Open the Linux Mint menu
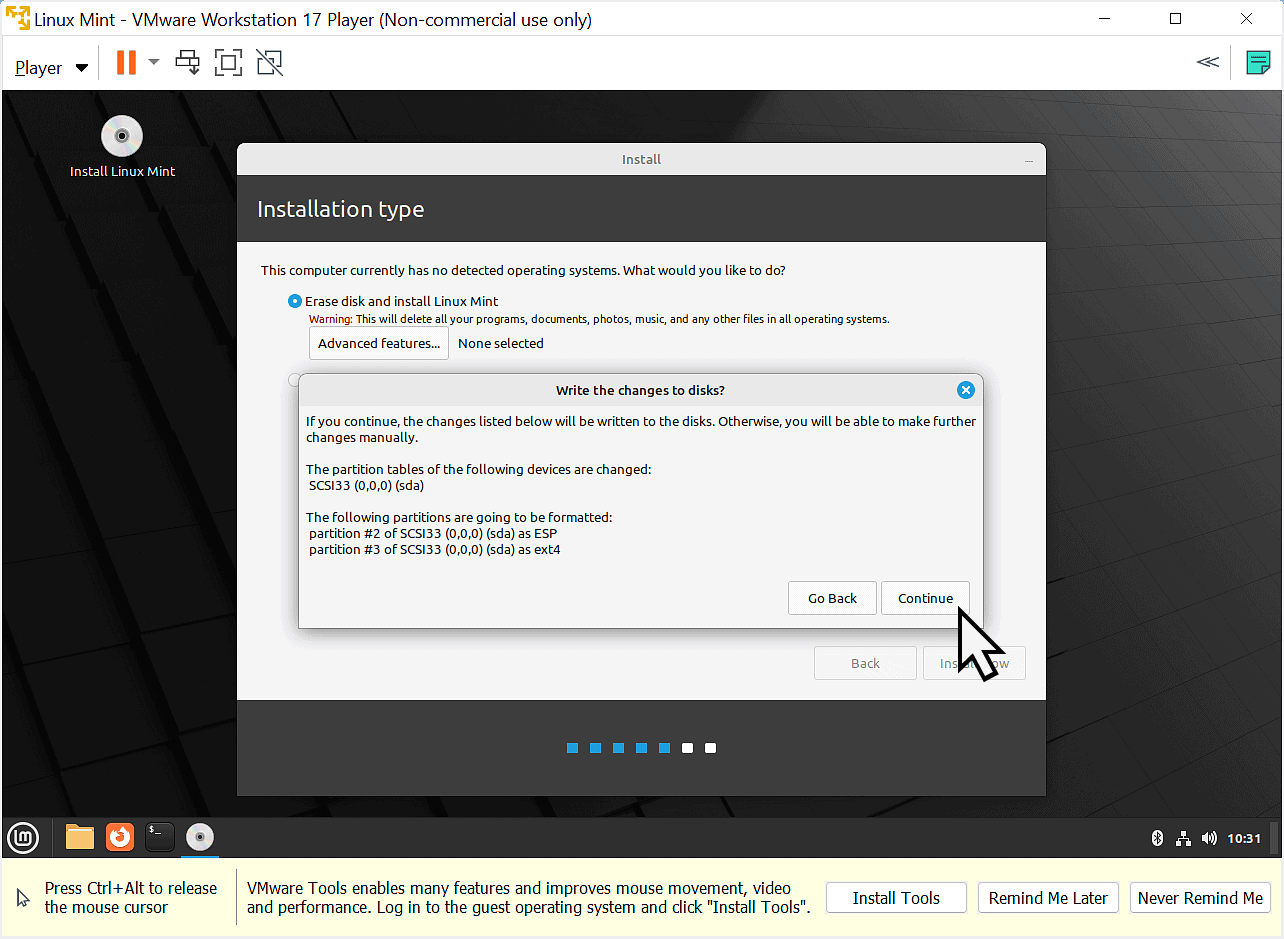Viewport: 1284px width, 939px height. (x=22, y=837)
